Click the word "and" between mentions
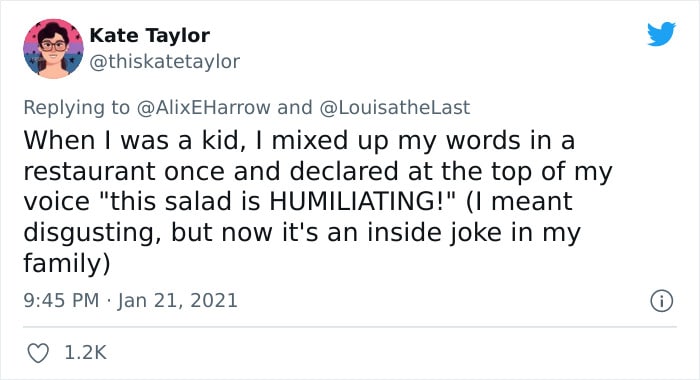This screenshot has height=380, width=700. coord(295,108)
